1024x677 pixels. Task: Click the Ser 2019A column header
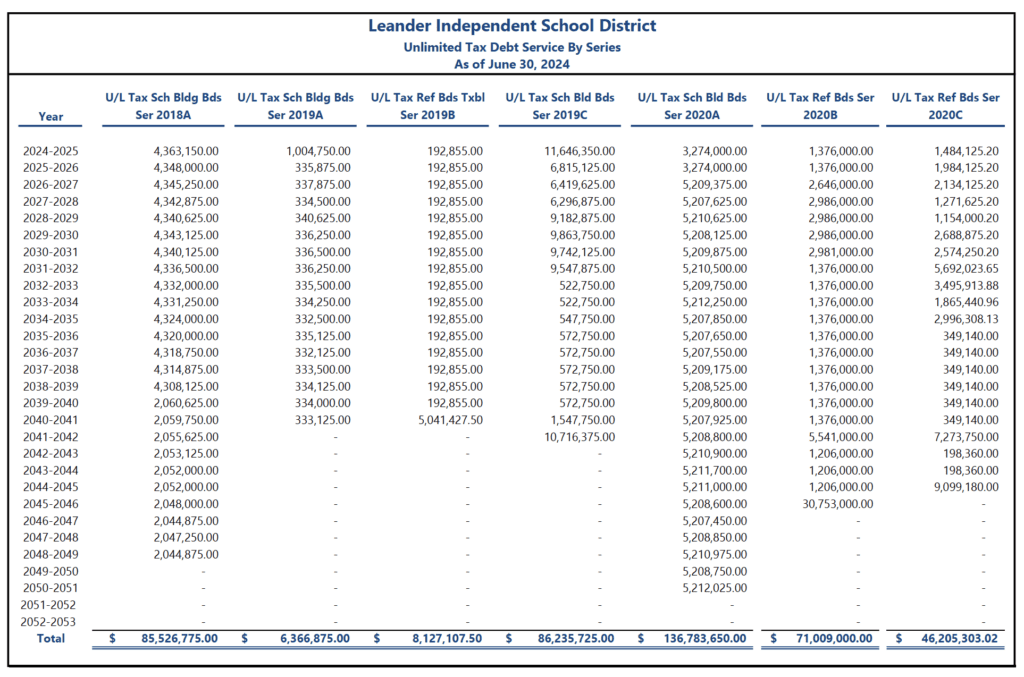[295, 106]
